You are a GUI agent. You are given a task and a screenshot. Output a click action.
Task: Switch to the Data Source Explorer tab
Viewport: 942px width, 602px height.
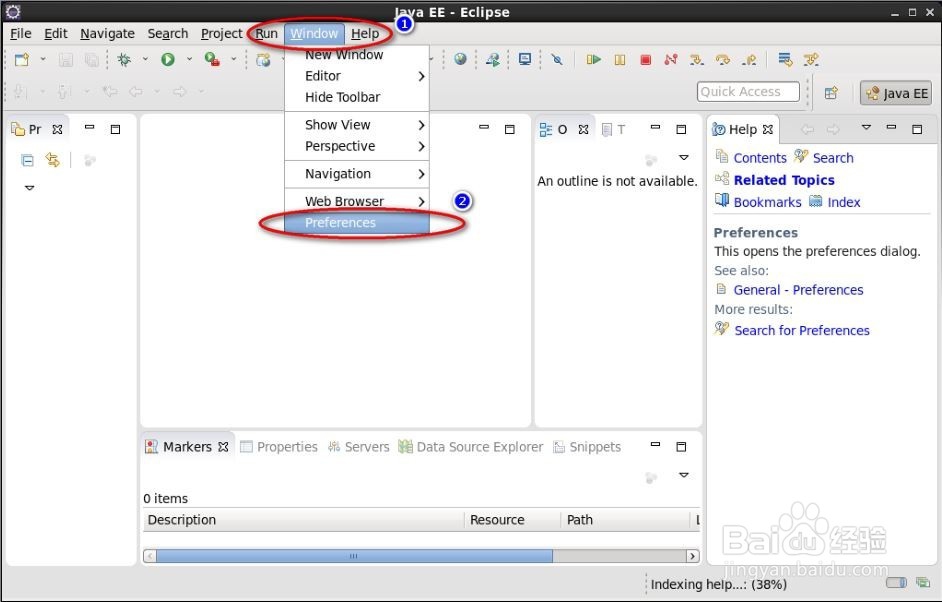point(471,447)
